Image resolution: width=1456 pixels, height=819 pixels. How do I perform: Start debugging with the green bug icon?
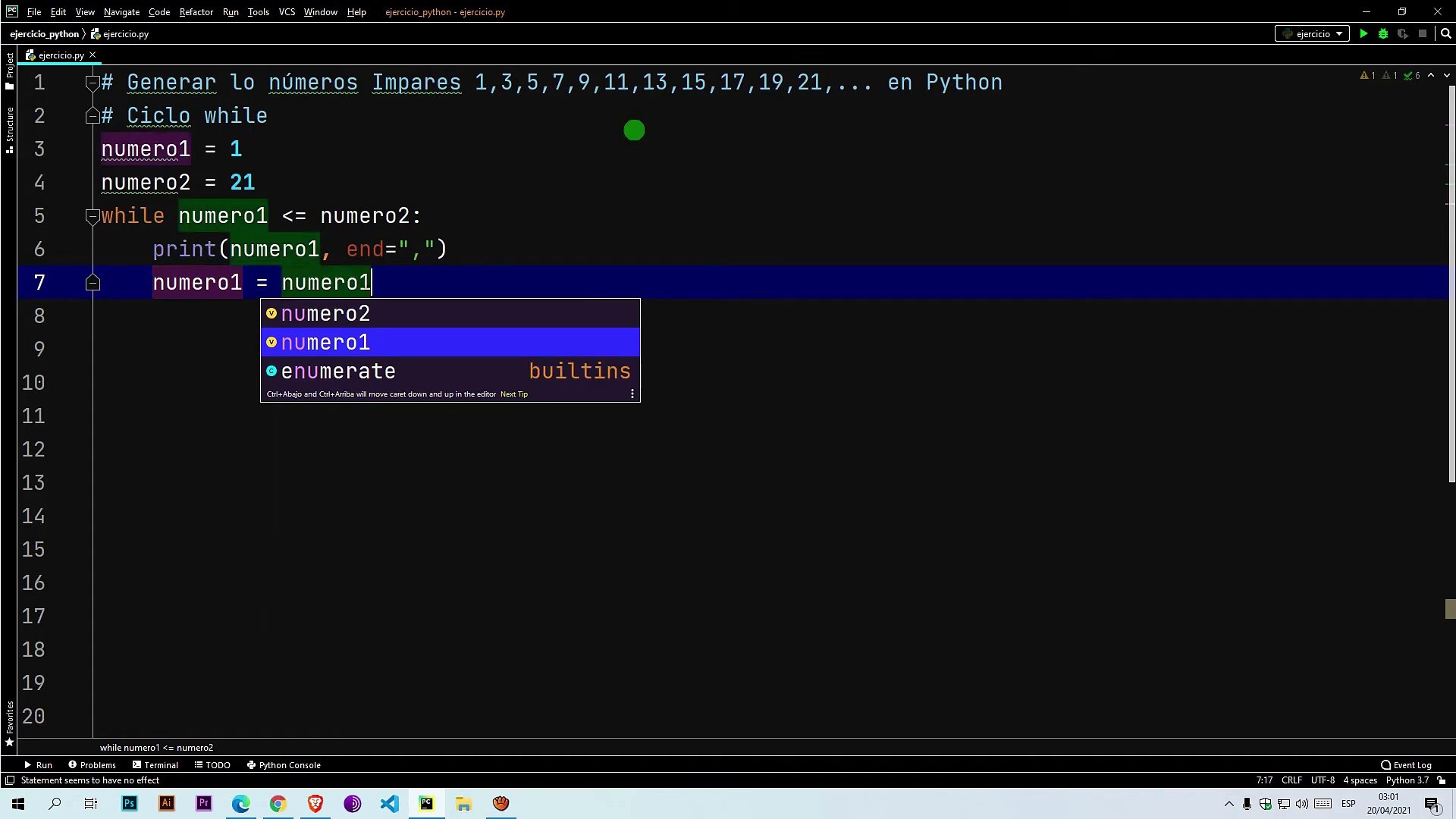[1383, 34]
